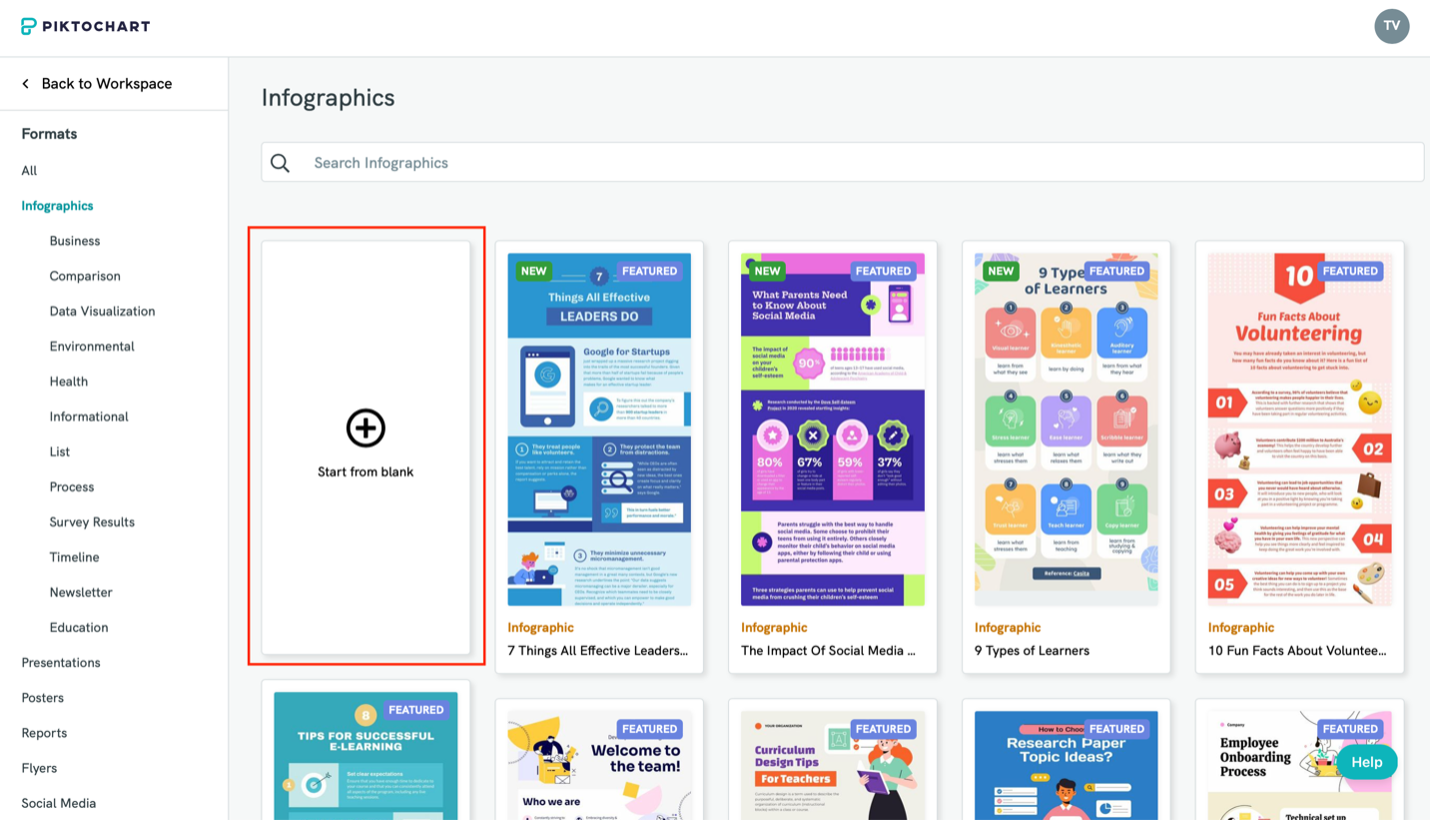Select the plus icon to start from blank
The width and height of the screenshot is (1430, 825).
click(x=366, y=428)
